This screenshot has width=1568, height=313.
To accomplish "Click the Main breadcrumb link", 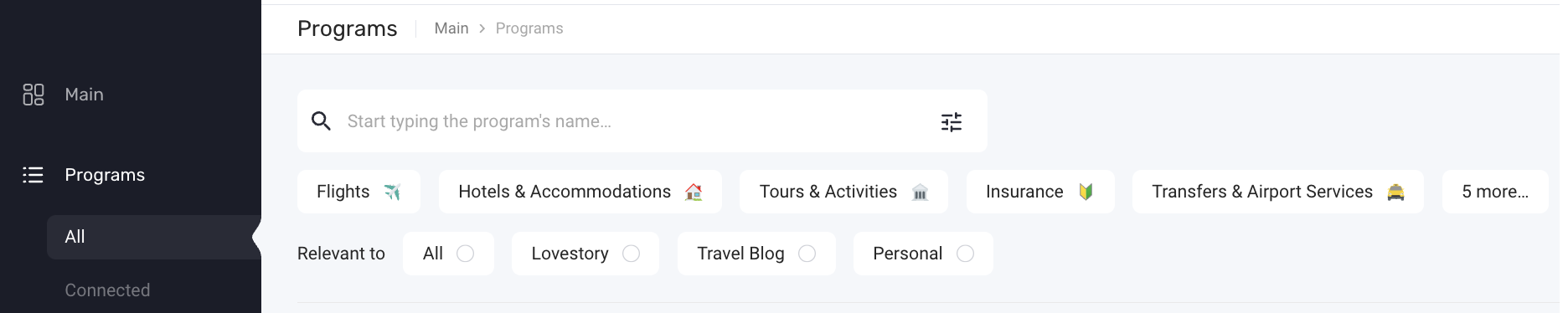I will pyautogui.click(x=451, y=28).
